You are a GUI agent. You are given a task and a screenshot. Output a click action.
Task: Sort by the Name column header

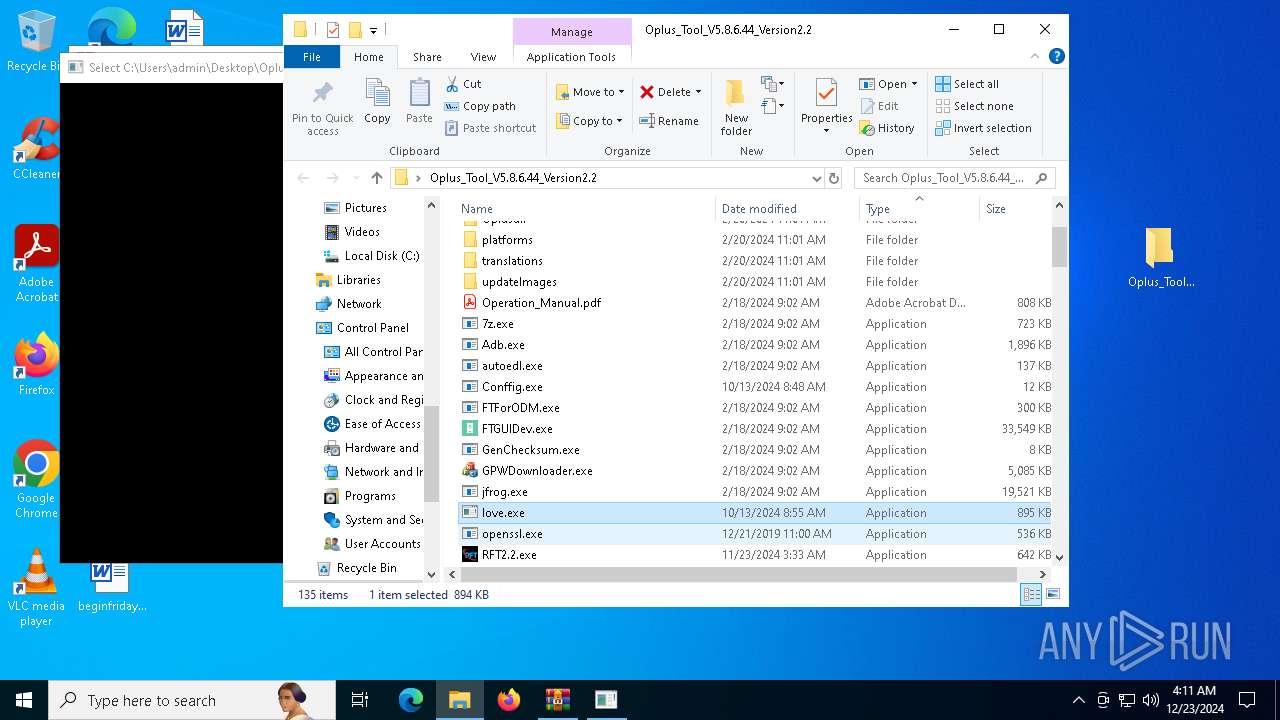(x=585, y=209)
